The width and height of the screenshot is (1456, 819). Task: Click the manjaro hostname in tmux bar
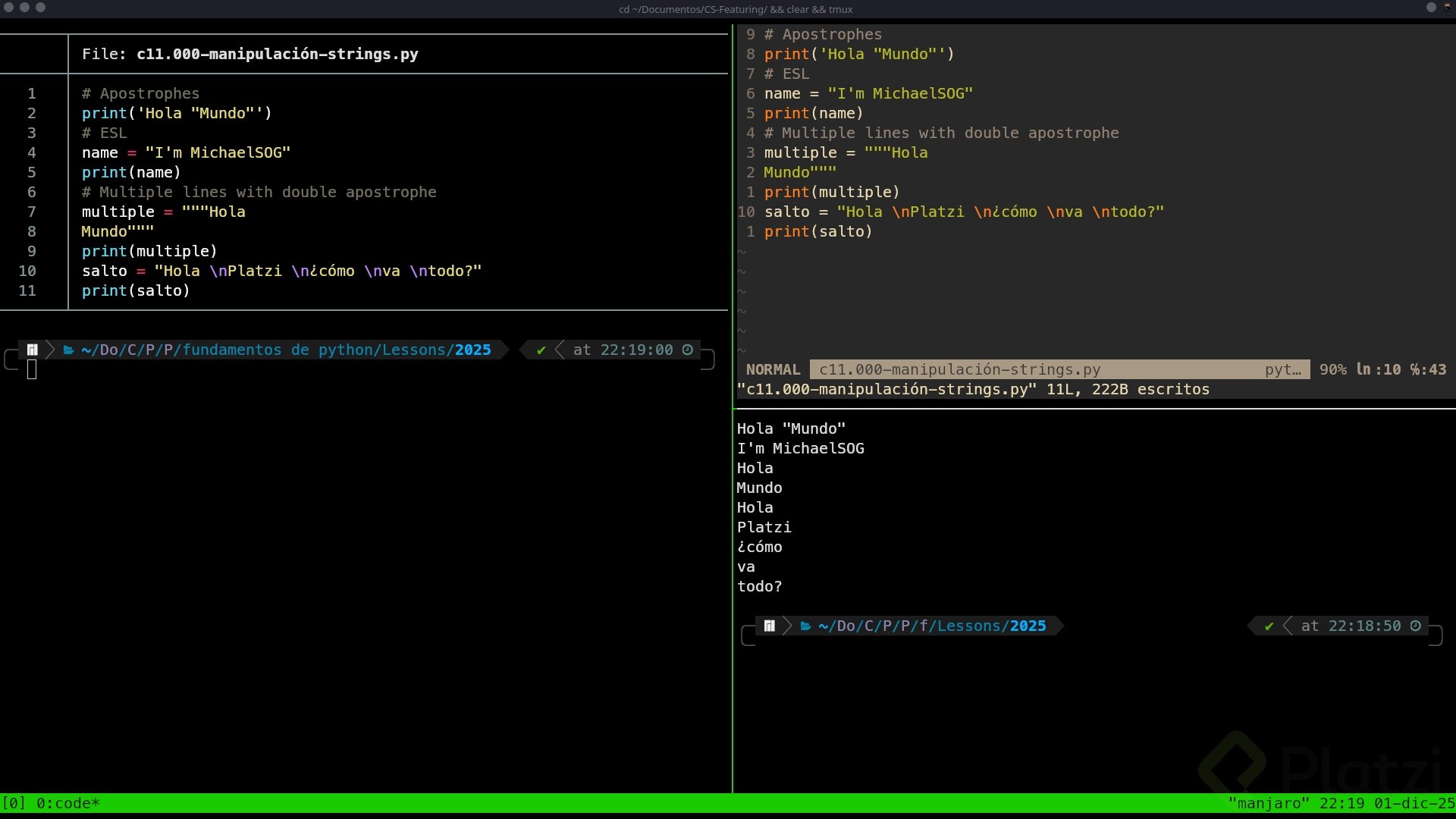(x=1268, y=803)
